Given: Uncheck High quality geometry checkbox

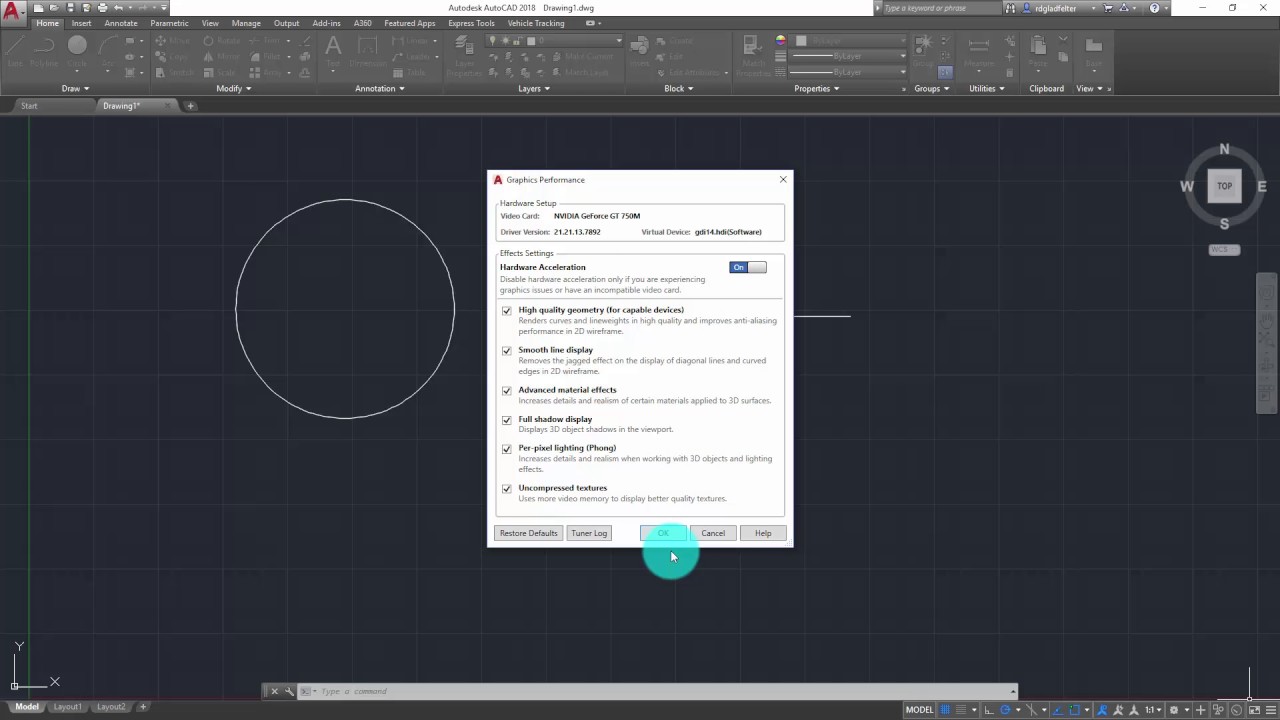Looking at the screenshot, I should click(x=506, y=311).
